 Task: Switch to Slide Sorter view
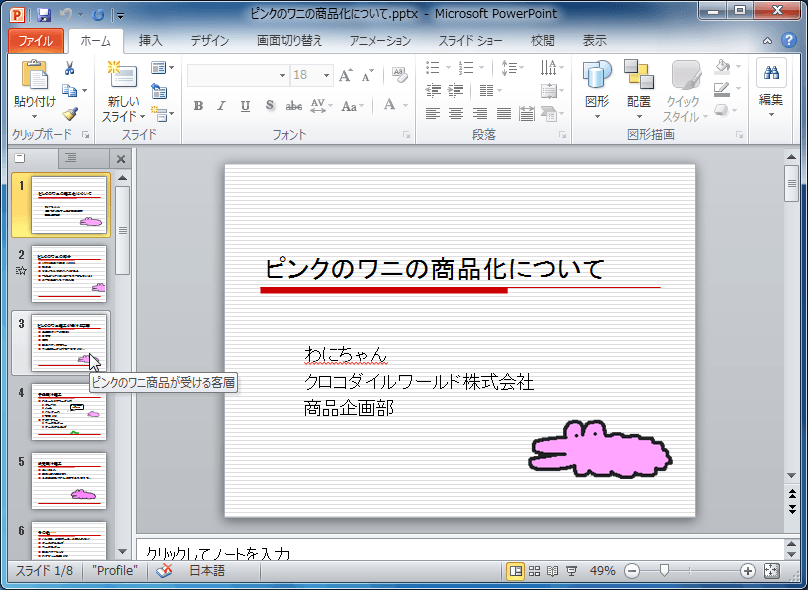[x=534, y=570]
